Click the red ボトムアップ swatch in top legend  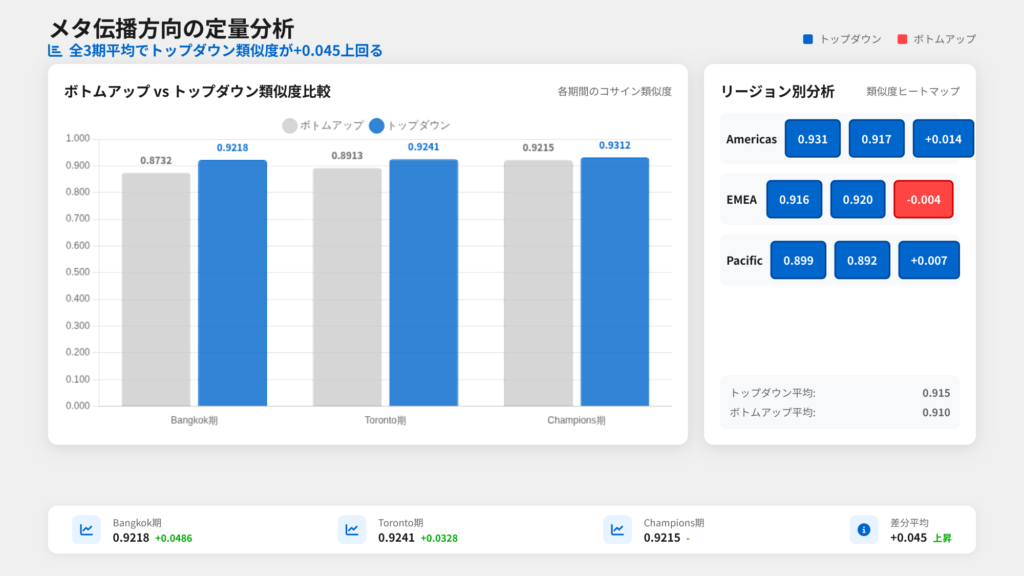click(902, 39)
